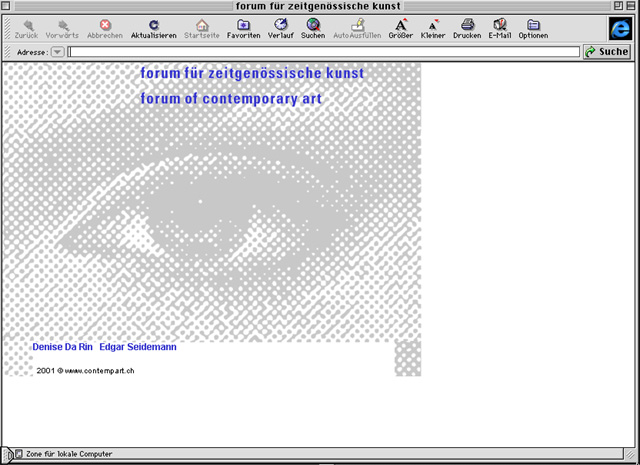Screen dimensions: 640x465
Task: Open the Edgar Seidemann link
Action: pyautogui.click(x=138, y=347)
